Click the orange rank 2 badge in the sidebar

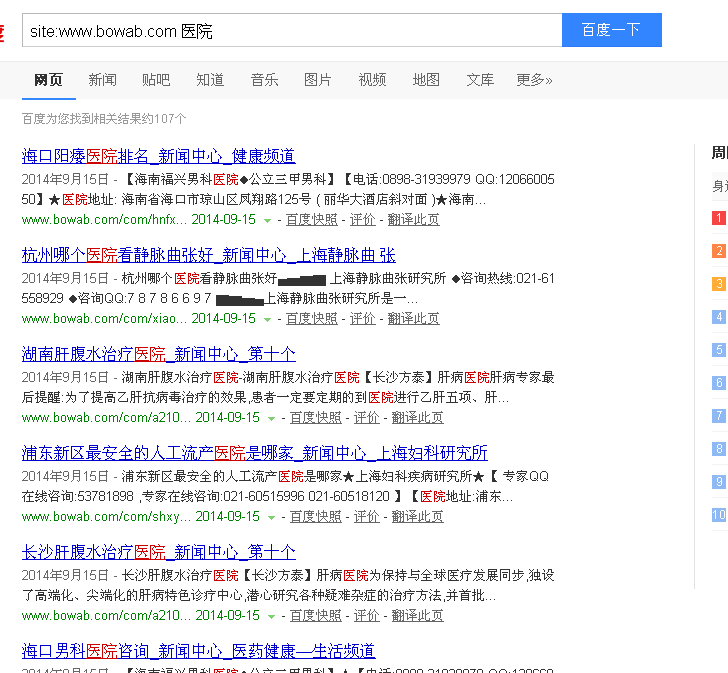719,251
